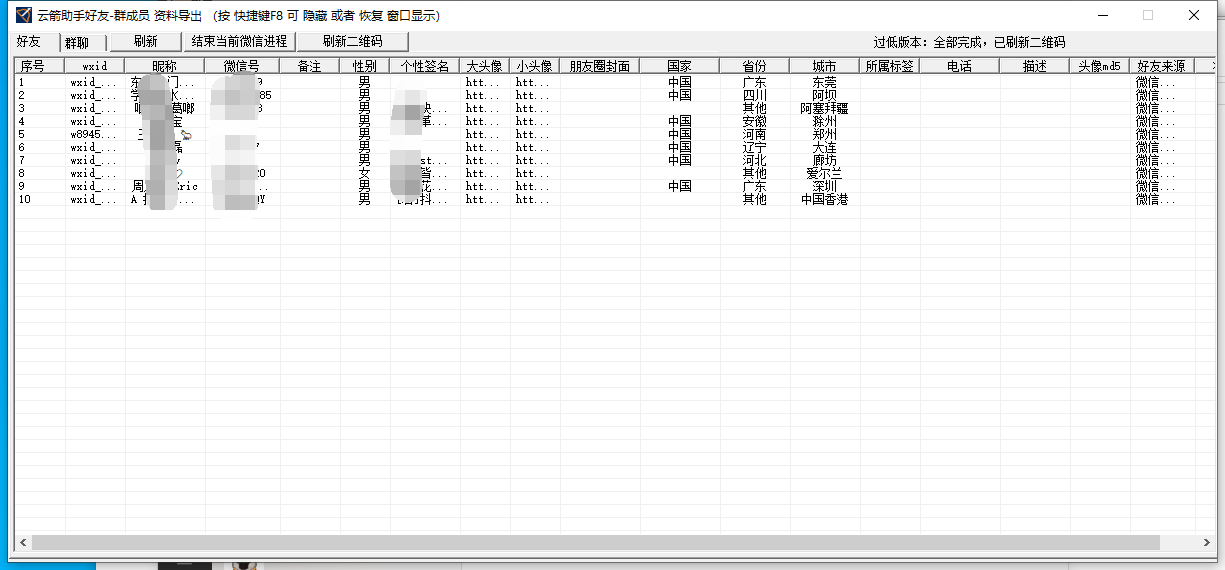The height and width of the screenshot is (570, 1225).
Task: Select the city cell 郑州
Action: click(825, 134)
